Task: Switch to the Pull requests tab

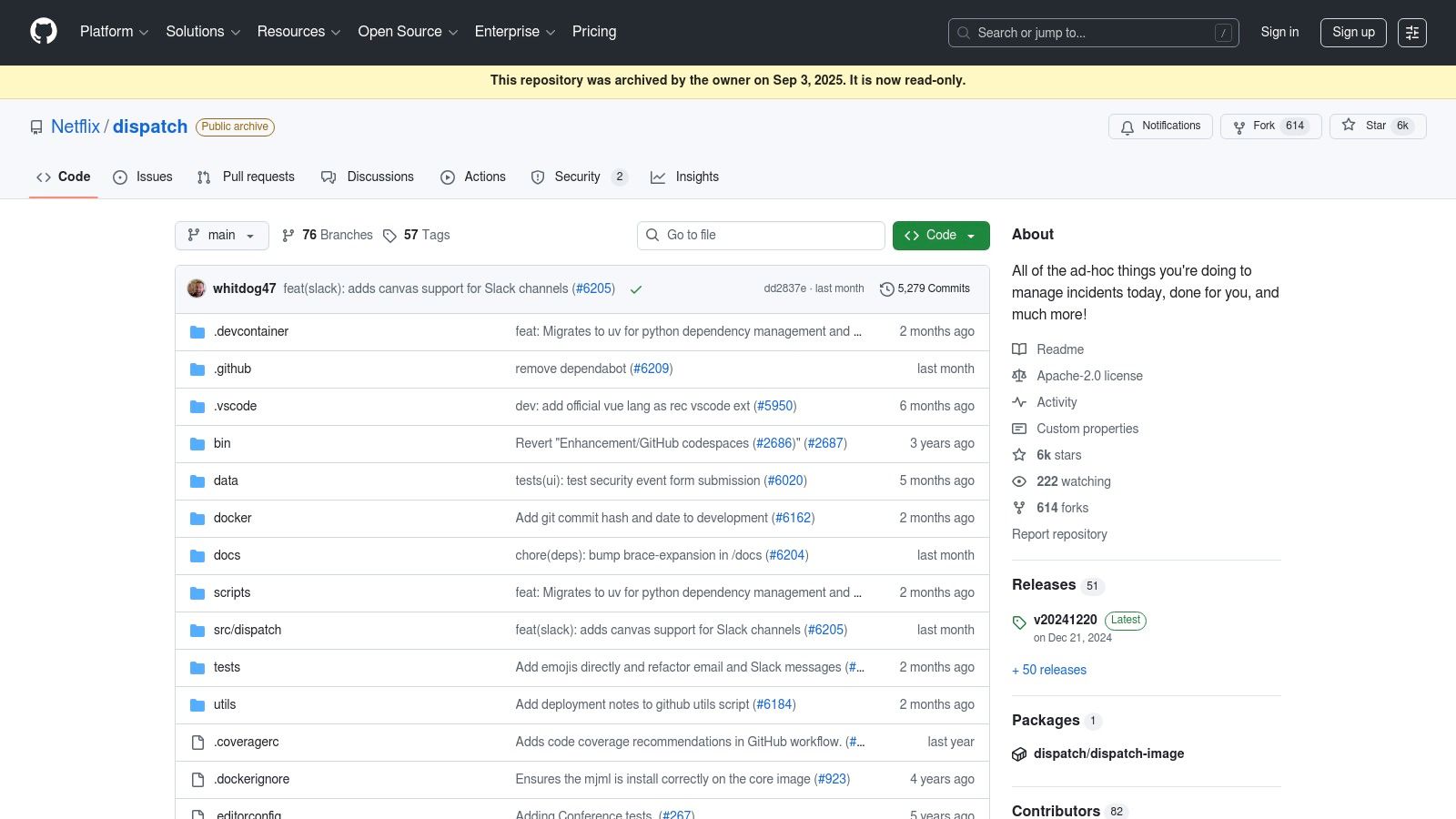Action: (246, 177)
